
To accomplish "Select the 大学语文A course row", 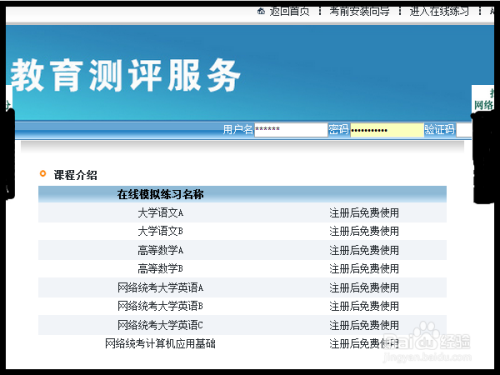I will [242, 213].
